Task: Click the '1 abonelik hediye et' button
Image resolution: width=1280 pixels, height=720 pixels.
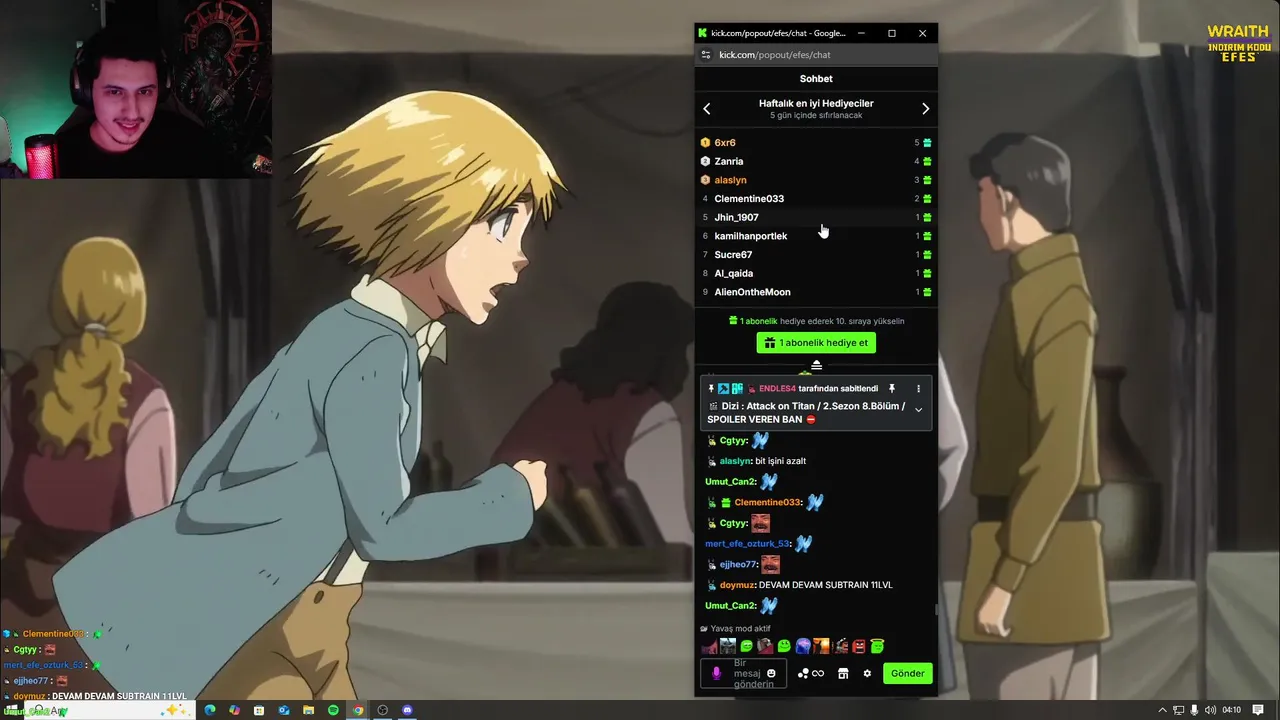Action: tap(816, 343)
